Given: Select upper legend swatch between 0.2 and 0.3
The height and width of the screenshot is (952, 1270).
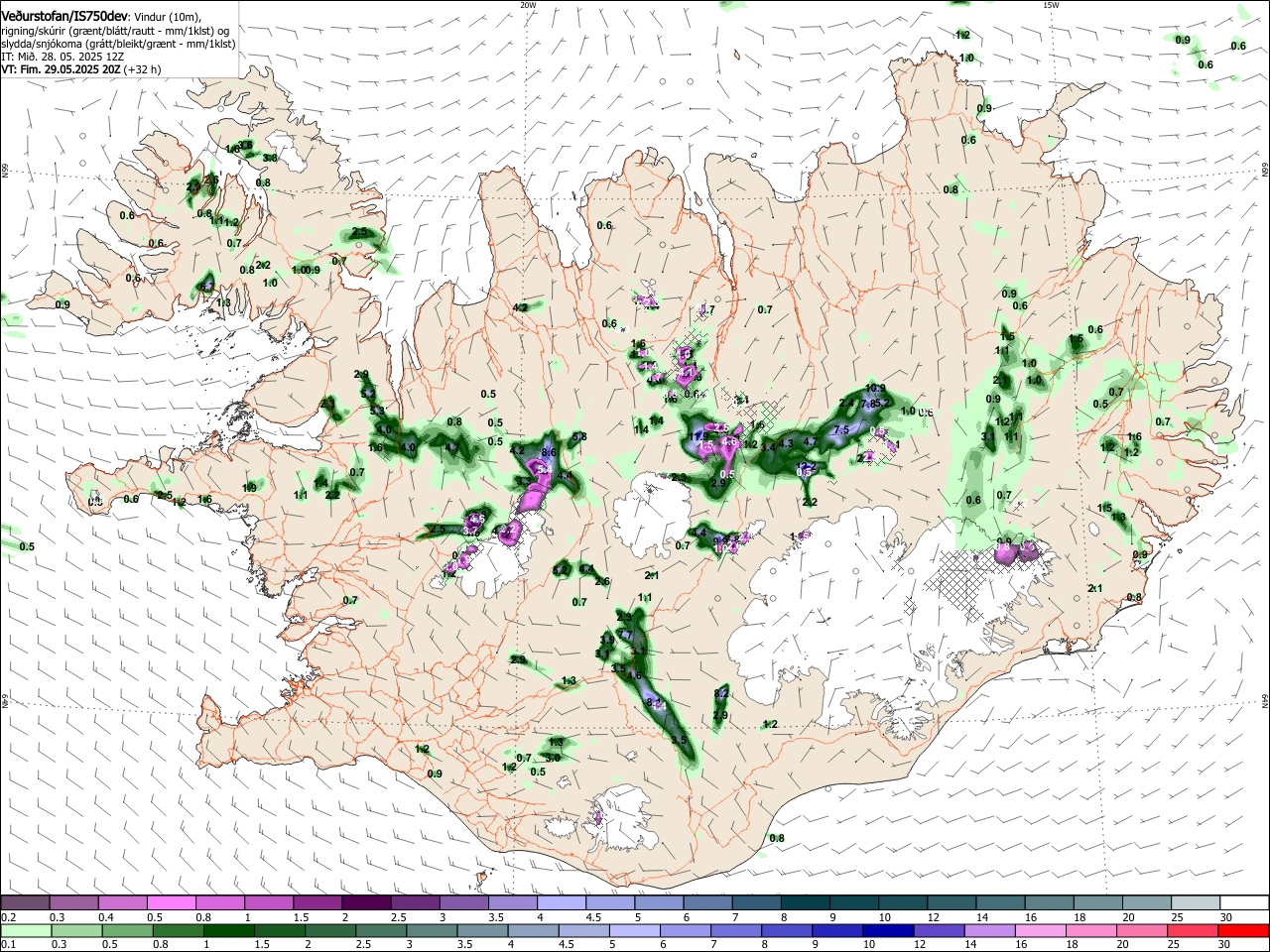Looking at the screenshot, I should [x=25, y=903].
